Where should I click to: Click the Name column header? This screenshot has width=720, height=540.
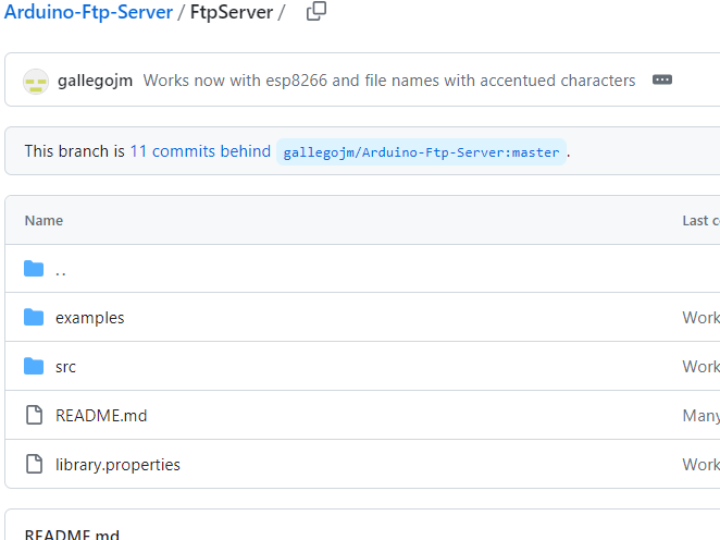tap(44, 220)
